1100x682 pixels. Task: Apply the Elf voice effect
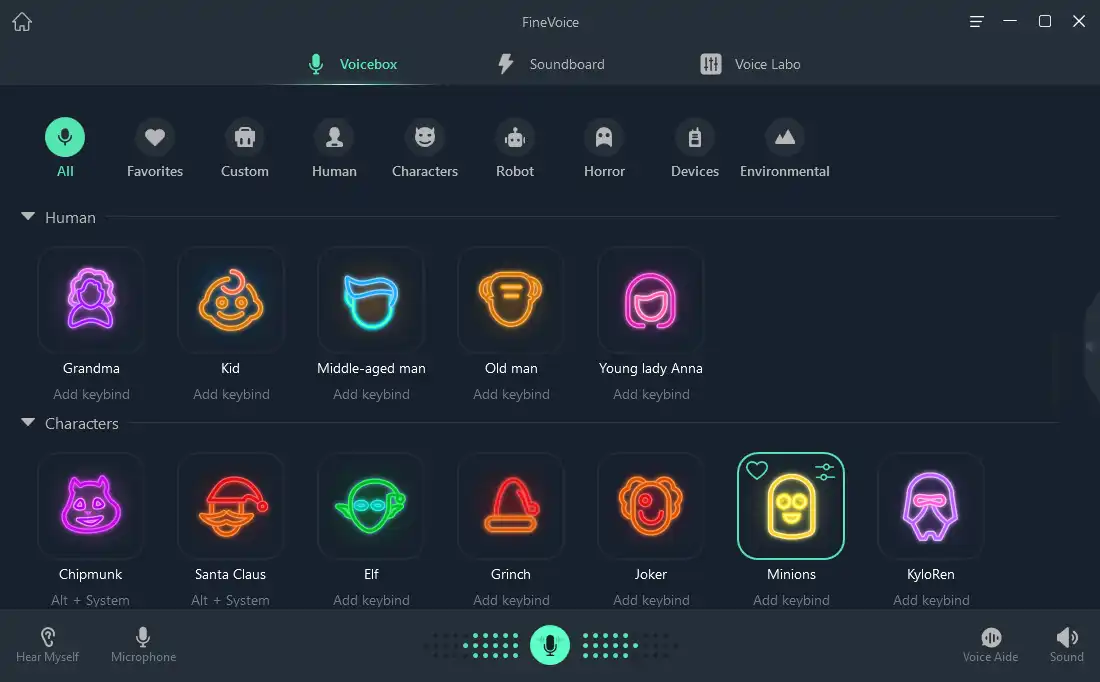[371, 506]
